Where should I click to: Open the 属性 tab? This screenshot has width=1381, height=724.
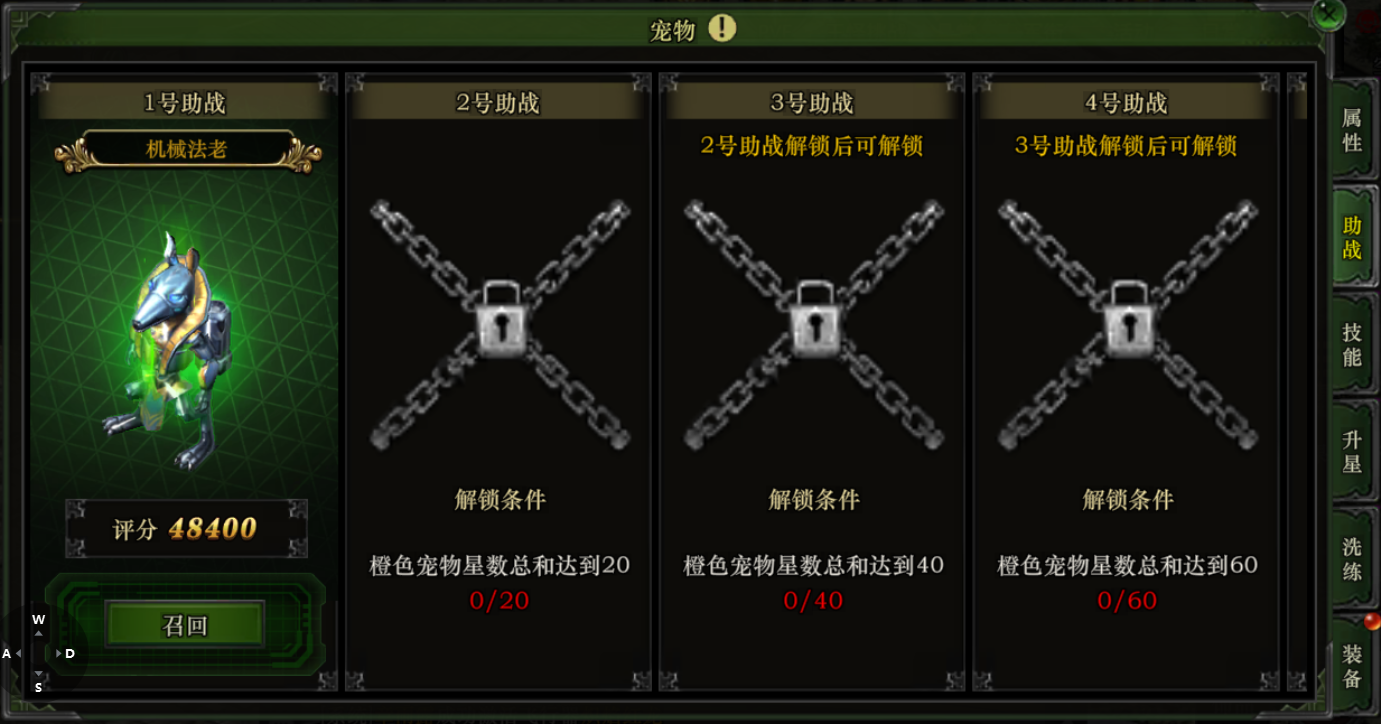1352,130
